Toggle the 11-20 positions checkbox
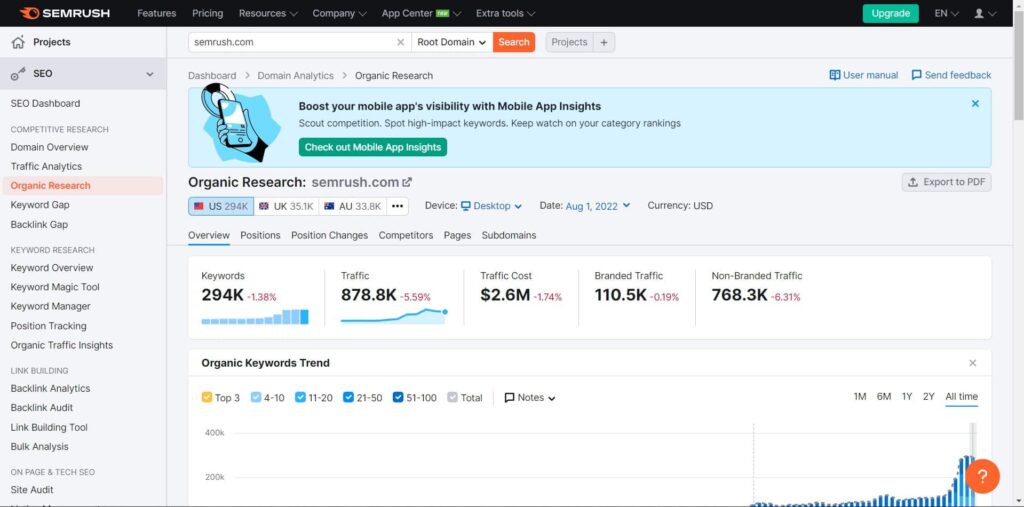The width and height of the screenshot is (1024, 507). point(300,397)
